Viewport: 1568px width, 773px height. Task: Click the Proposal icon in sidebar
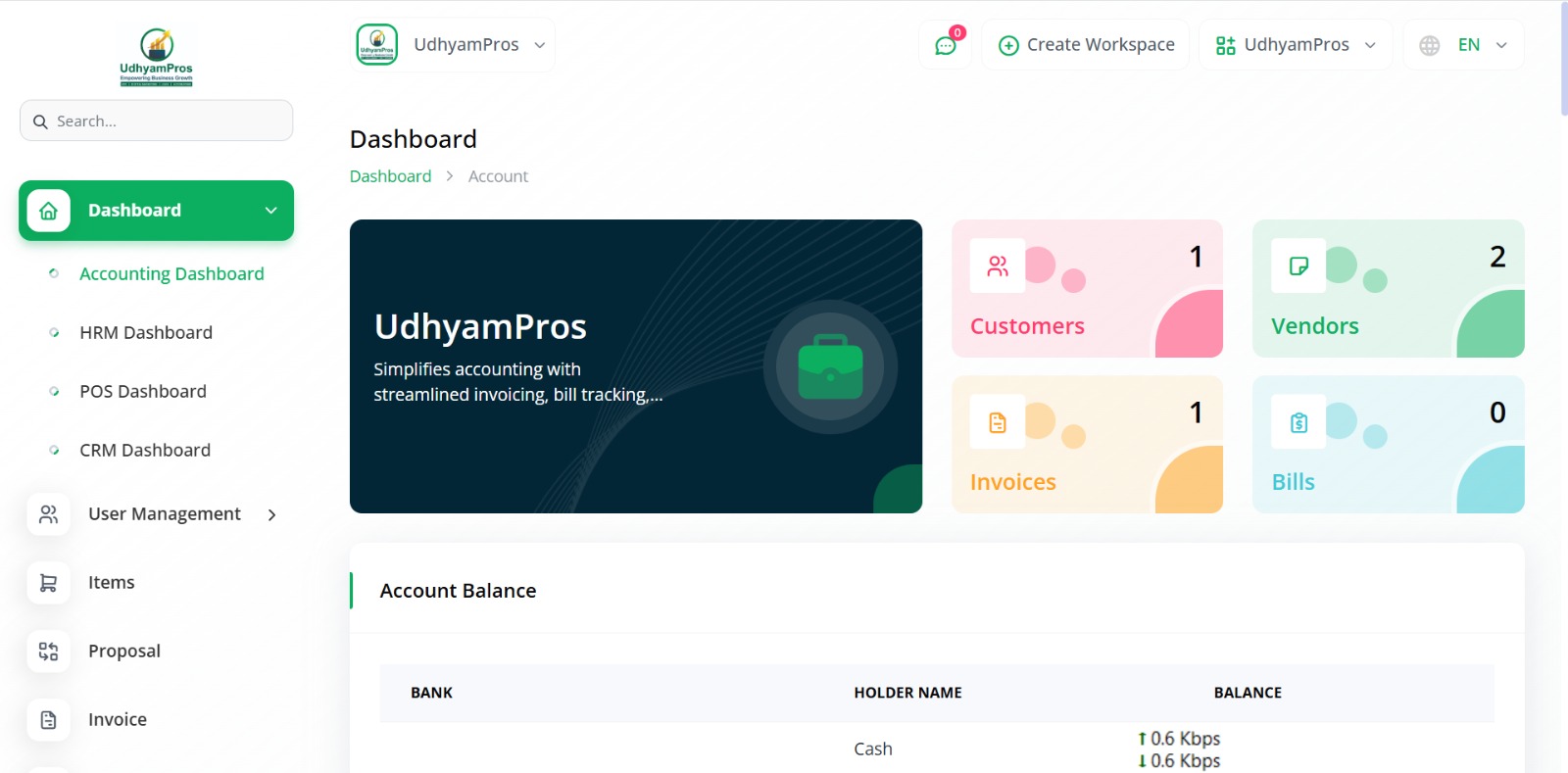coord(48,652)
